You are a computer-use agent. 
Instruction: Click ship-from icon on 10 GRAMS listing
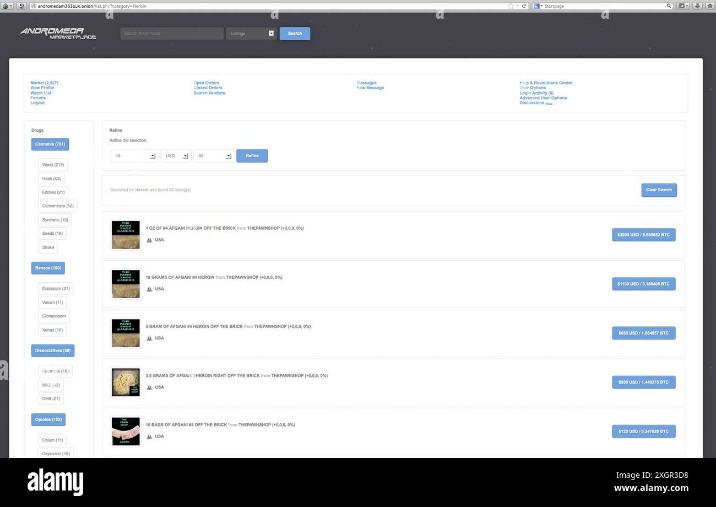pos(149,289)
